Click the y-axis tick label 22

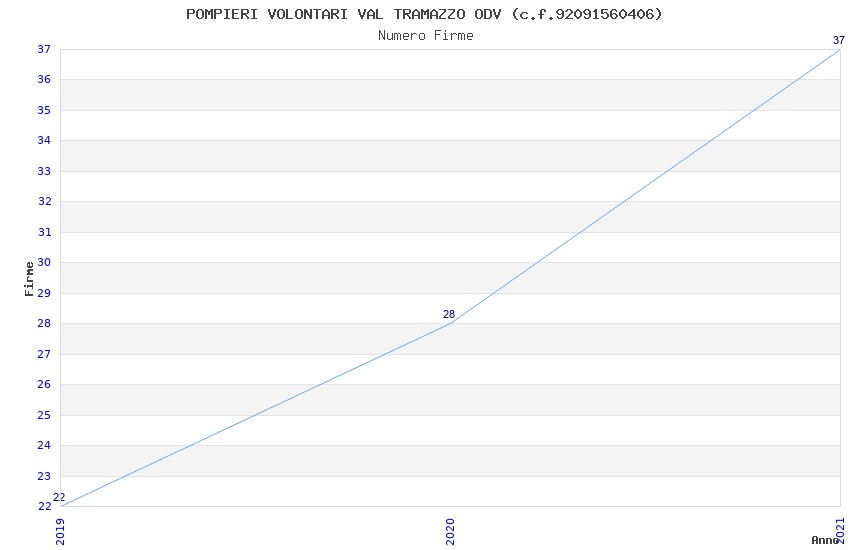click(x=44, y=506)
